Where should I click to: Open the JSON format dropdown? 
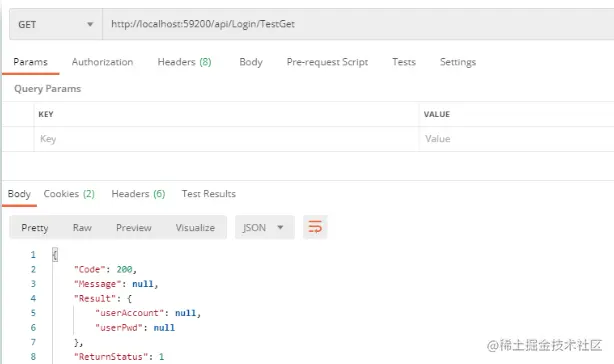coord(265,227)
